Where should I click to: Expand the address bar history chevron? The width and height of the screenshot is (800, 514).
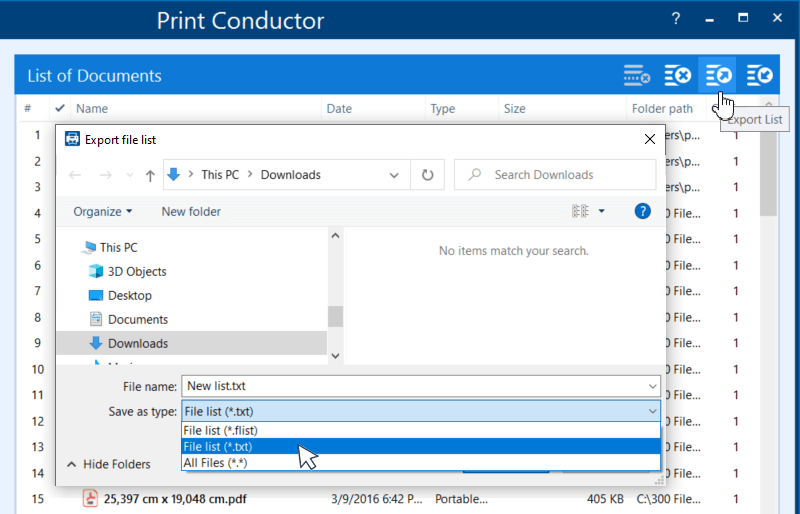point(394,175)
